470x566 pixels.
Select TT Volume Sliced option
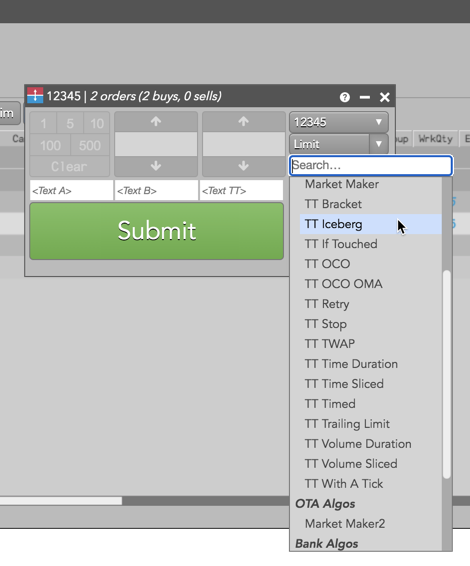pyautogui.click(x=370, y=463)
